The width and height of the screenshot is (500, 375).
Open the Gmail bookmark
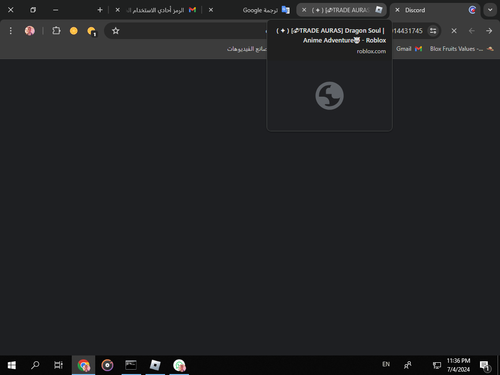pyautogui.click(x=409, y=49)
